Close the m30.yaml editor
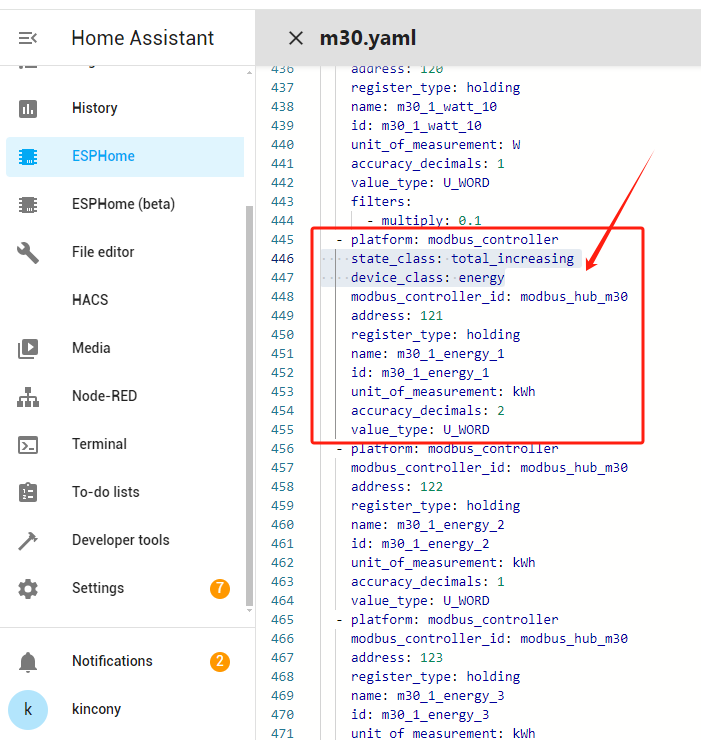Image resolution: width=701 pixels, height=740 pixels. coord(295,38)
